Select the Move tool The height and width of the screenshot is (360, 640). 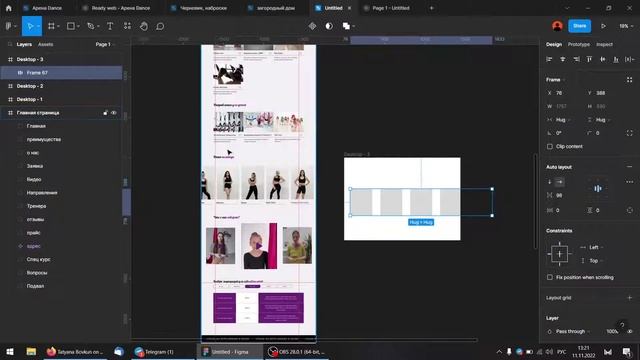pos(29,26)
